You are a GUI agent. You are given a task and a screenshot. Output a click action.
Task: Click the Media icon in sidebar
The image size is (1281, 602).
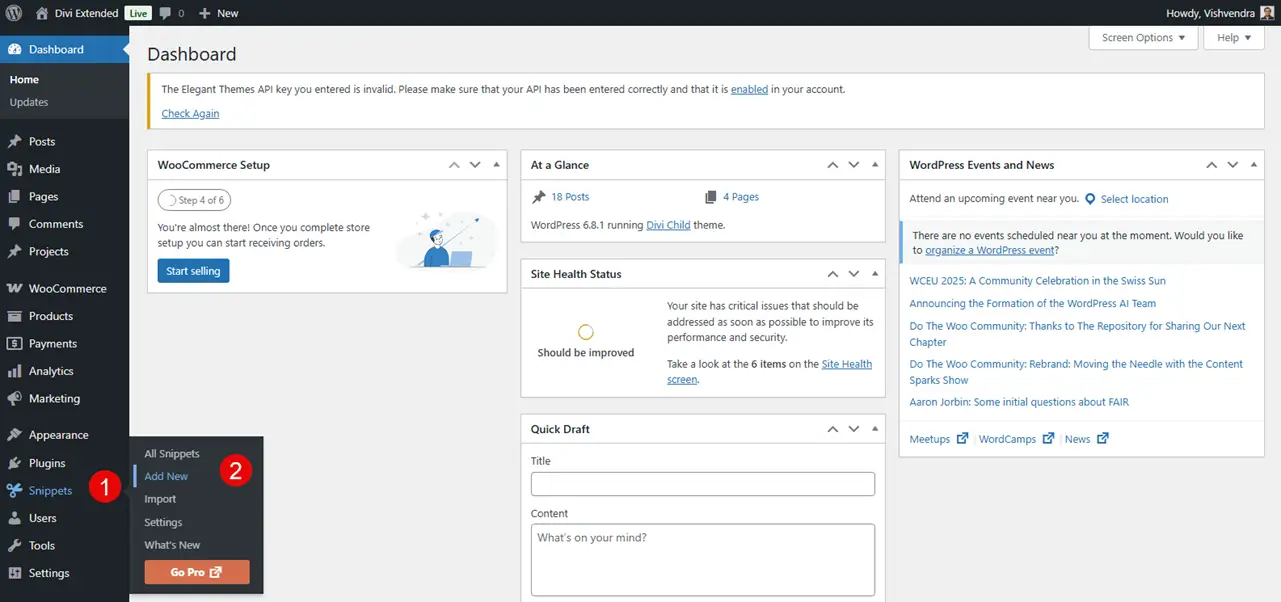(14, 169)
